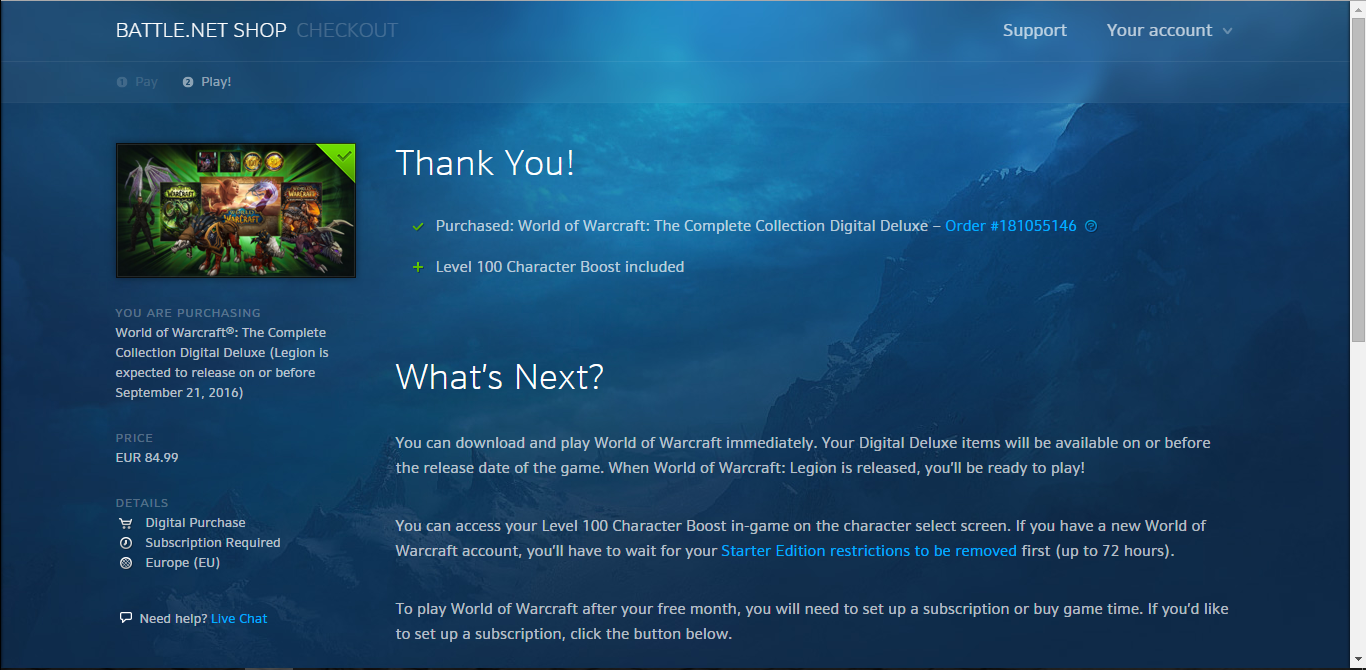
Task: Click the clock icon beside Subscription Required
Action: point(125,543)
